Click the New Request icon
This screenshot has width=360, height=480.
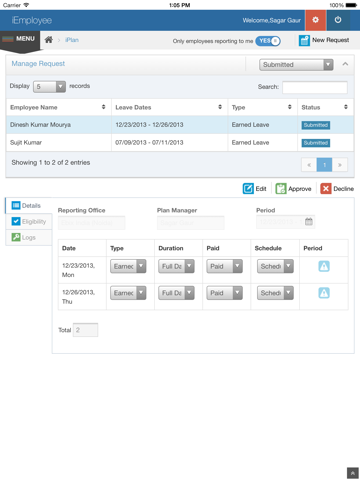(x=304, y=40)
